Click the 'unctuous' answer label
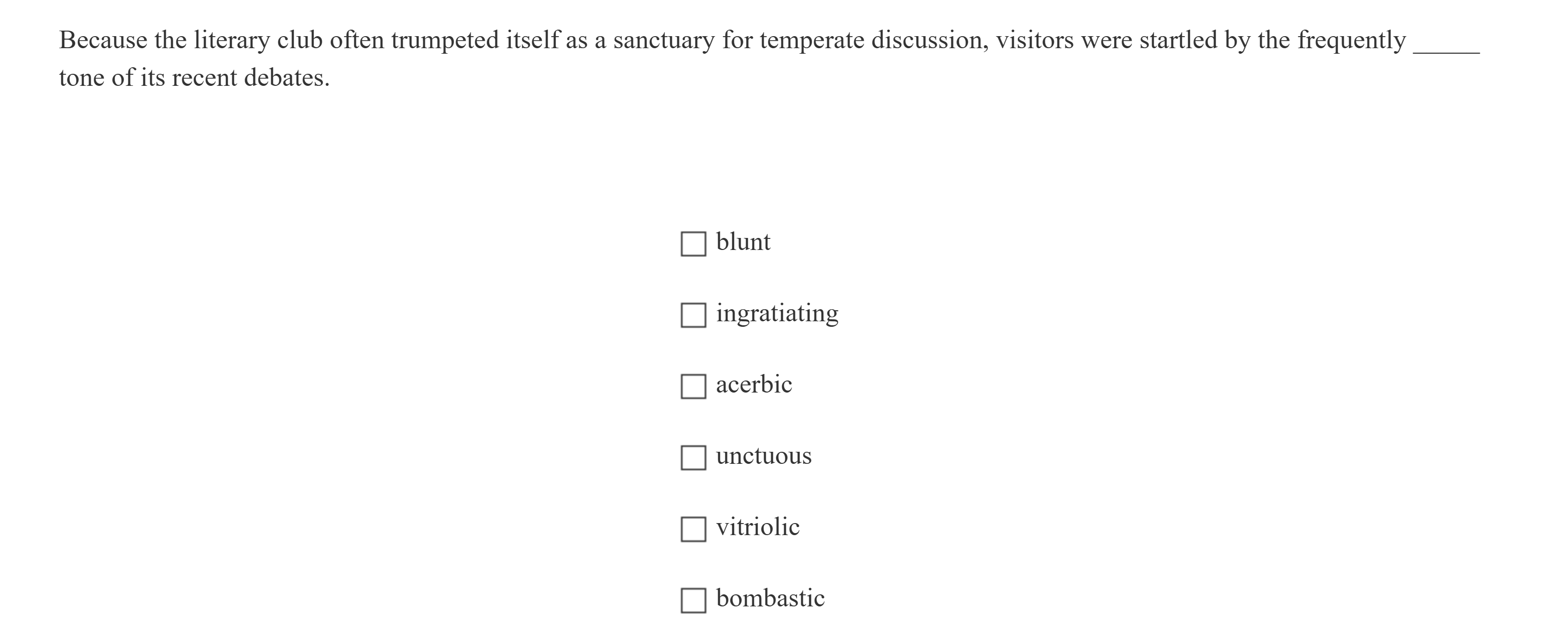1568x632 pixels. click(763, 455)
